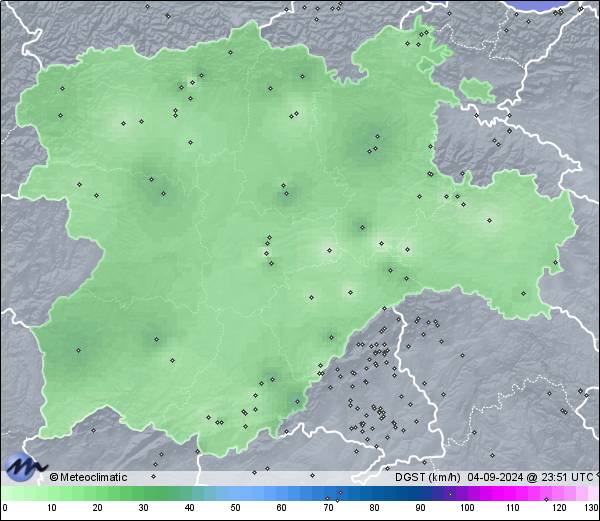Click the 100 label on the legend scale
The width and height of the screenshot is (600, 521).
(x=467, y=508)
